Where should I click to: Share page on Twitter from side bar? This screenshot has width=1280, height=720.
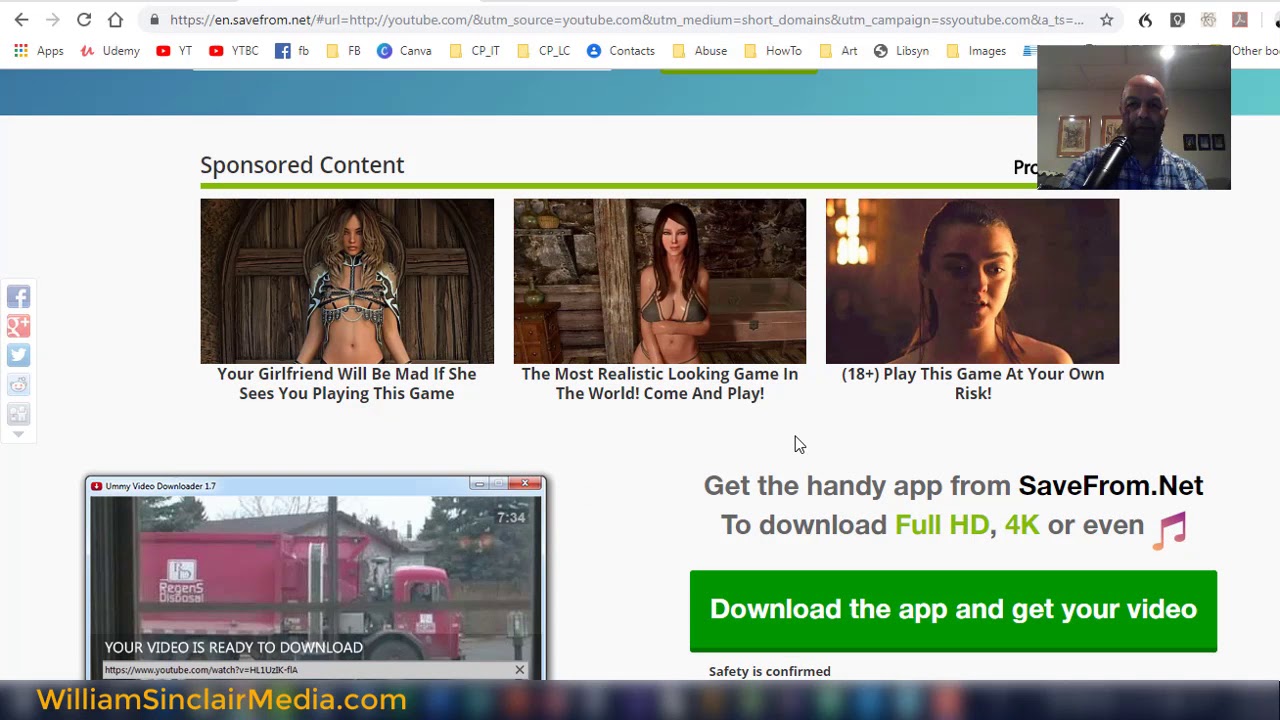click(x=18, y=355)
